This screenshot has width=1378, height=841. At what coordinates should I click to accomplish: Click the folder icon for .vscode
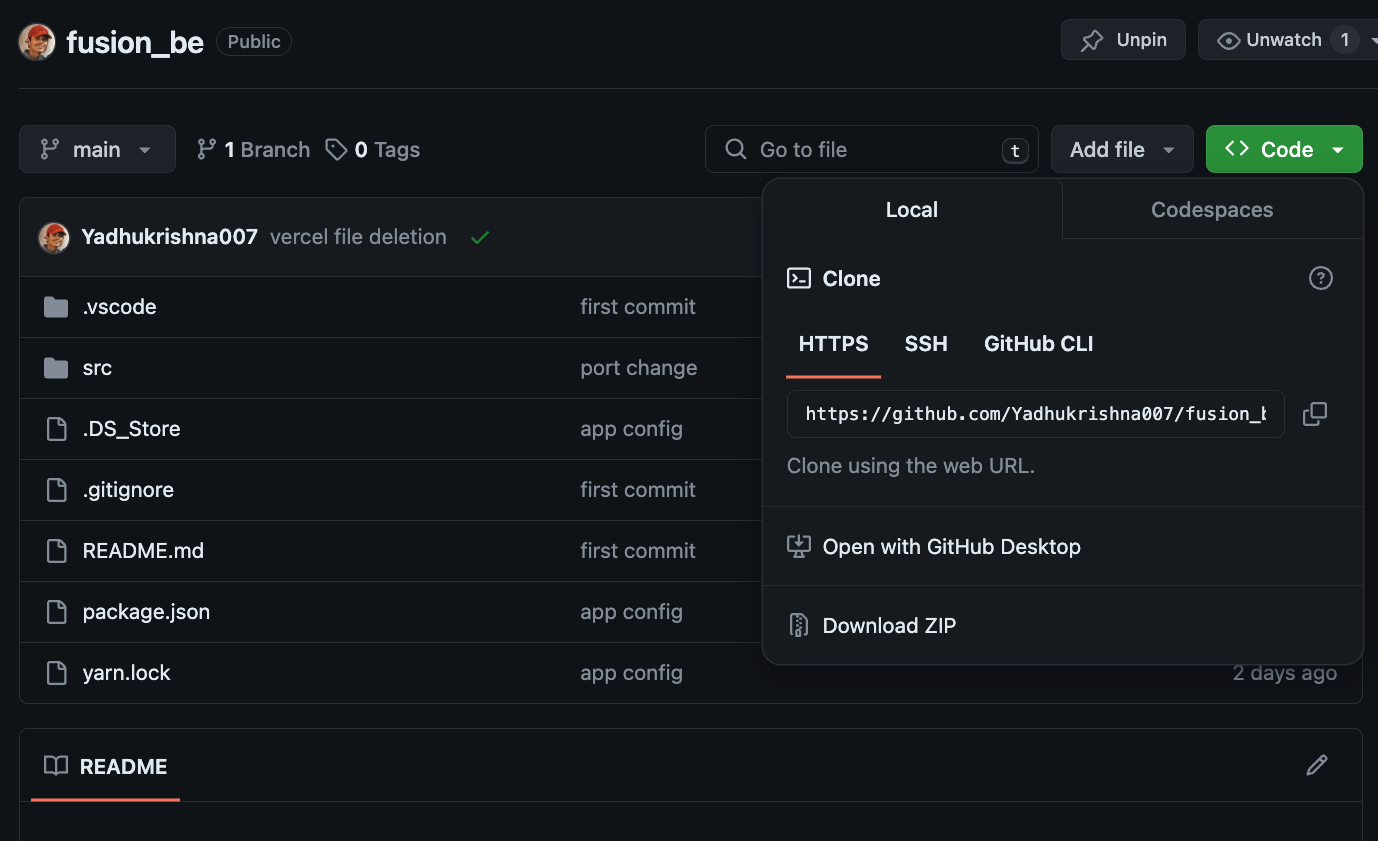pos(56,307)
